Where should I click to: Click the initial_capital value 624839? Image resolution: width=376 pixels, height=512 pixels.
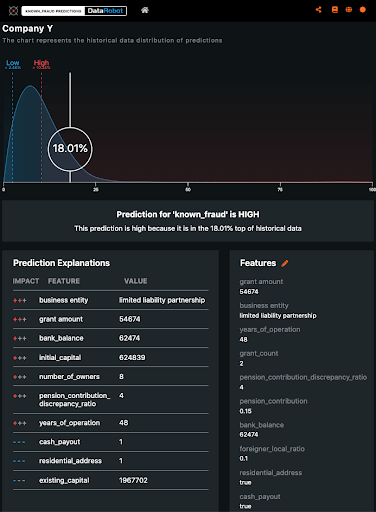coord(132,358)
